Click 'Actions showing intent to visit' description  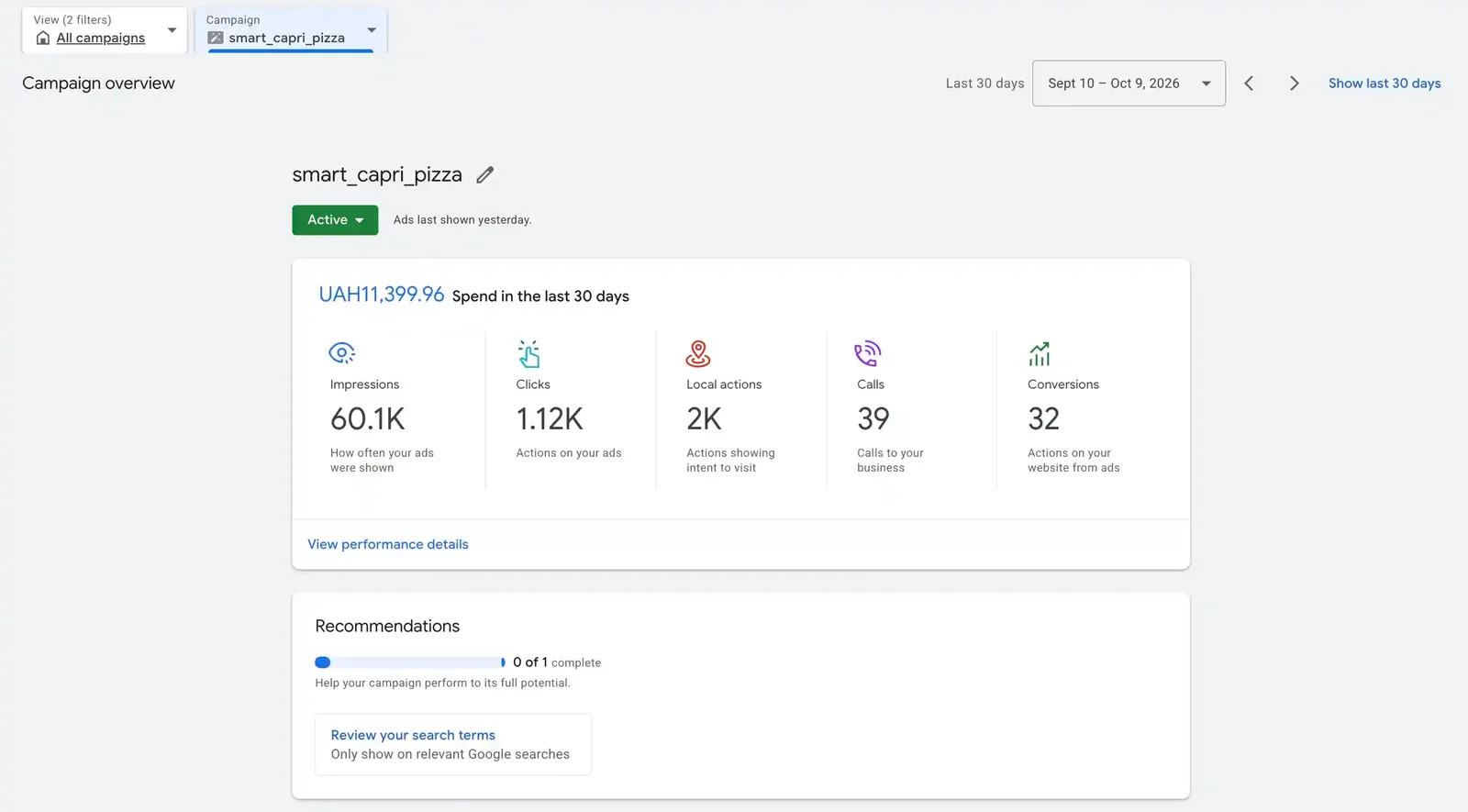pos(731,461)
